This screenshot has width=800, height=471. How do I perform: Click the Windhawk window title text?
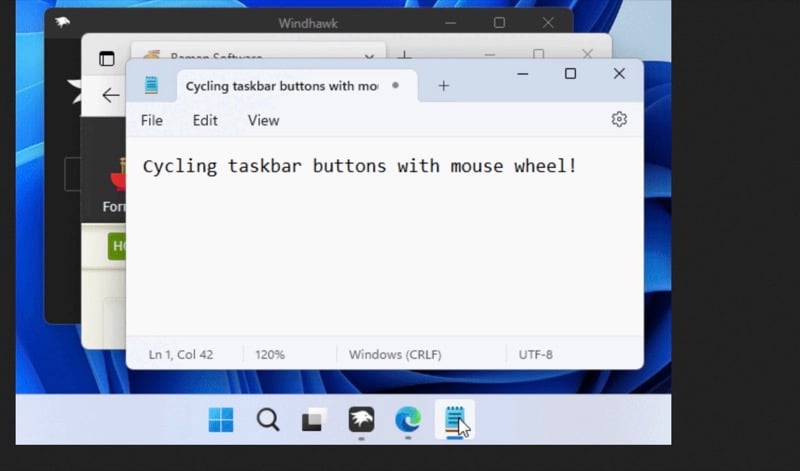308,23
